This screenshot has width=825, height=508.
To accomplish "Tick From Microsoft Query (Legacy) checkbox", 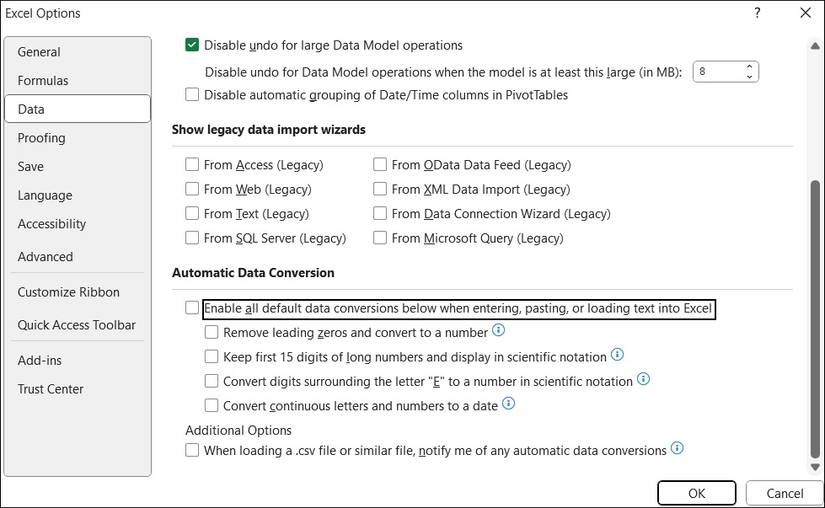I will coord(380,238).
